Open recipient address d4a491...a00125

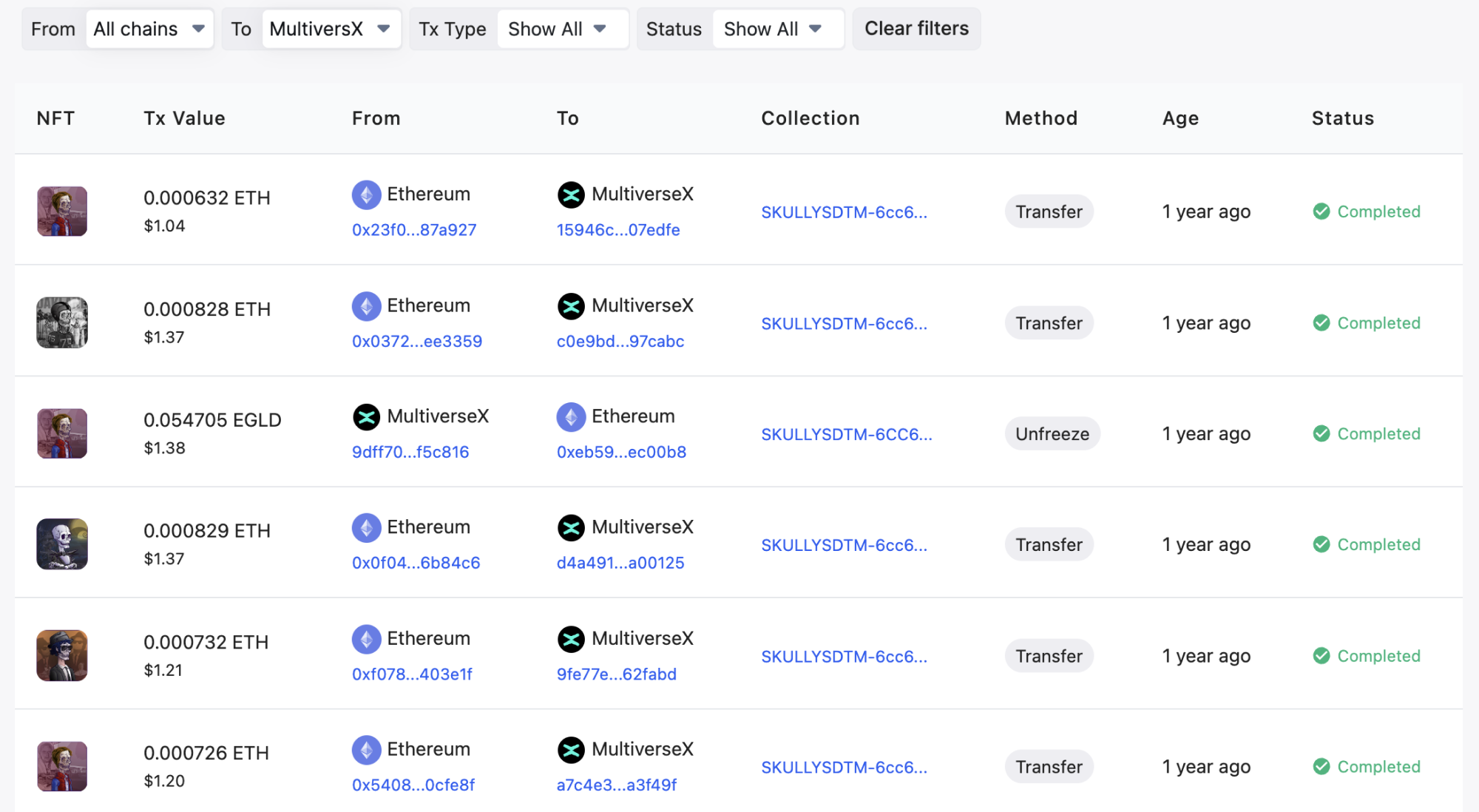(620, 563)
